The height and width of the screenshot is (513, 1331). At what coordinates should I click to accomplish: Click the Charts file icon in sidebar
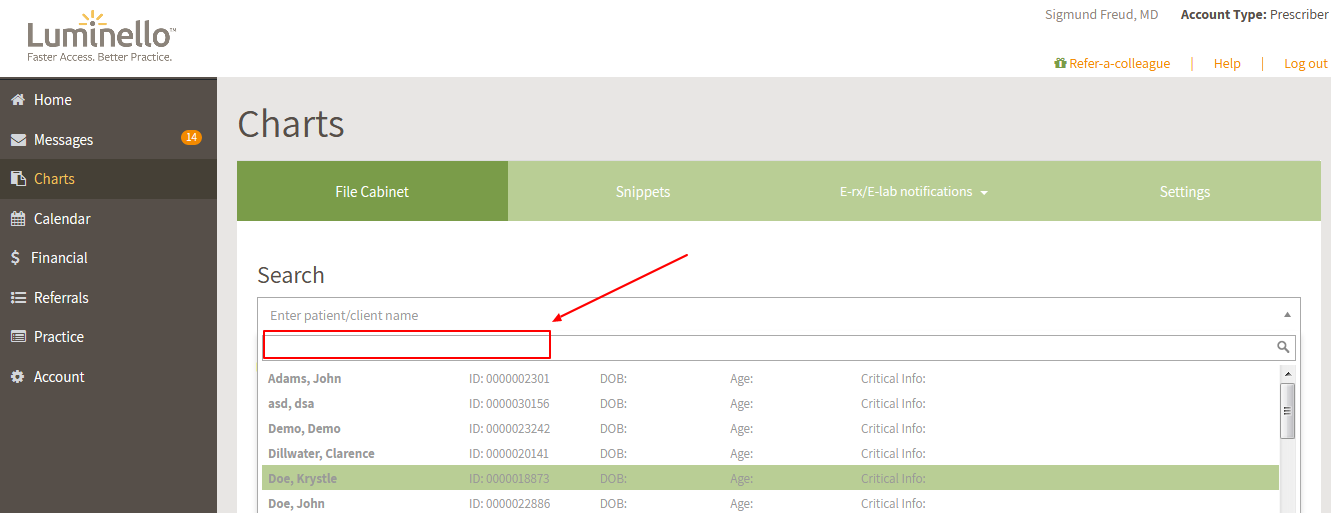click(x=18, y=179)
